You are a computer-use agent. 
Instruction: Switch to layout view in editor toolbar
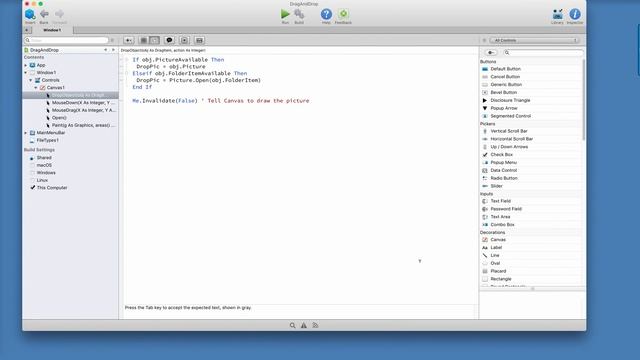click(x=144, y=40)
